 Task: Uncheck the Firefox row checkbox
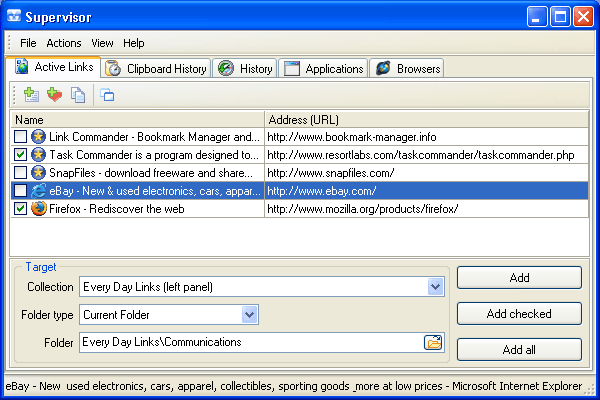[x=20, y=209]
